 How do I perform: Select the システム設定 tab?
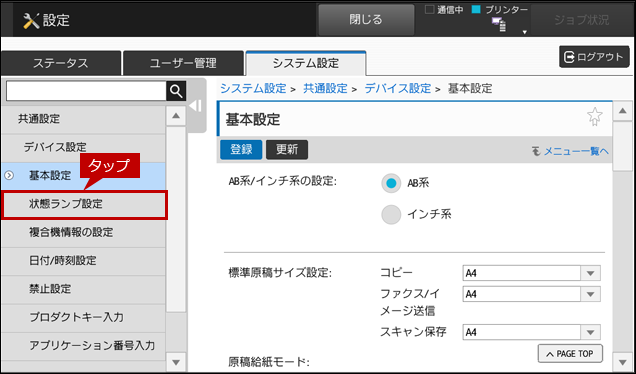click(x=306, y=63)
